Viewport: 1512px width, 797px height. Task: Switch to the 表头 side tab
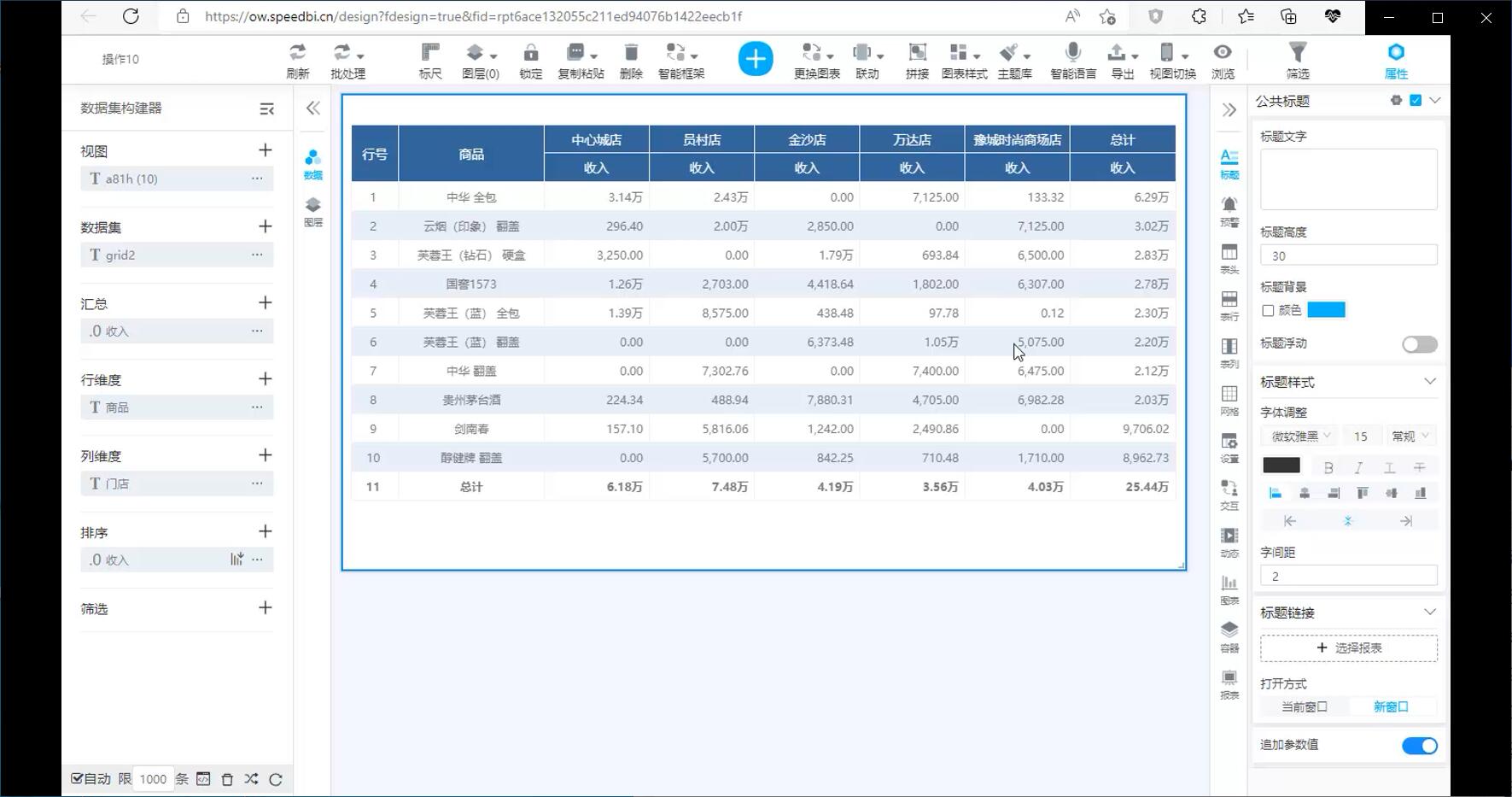coord(1229,258)
